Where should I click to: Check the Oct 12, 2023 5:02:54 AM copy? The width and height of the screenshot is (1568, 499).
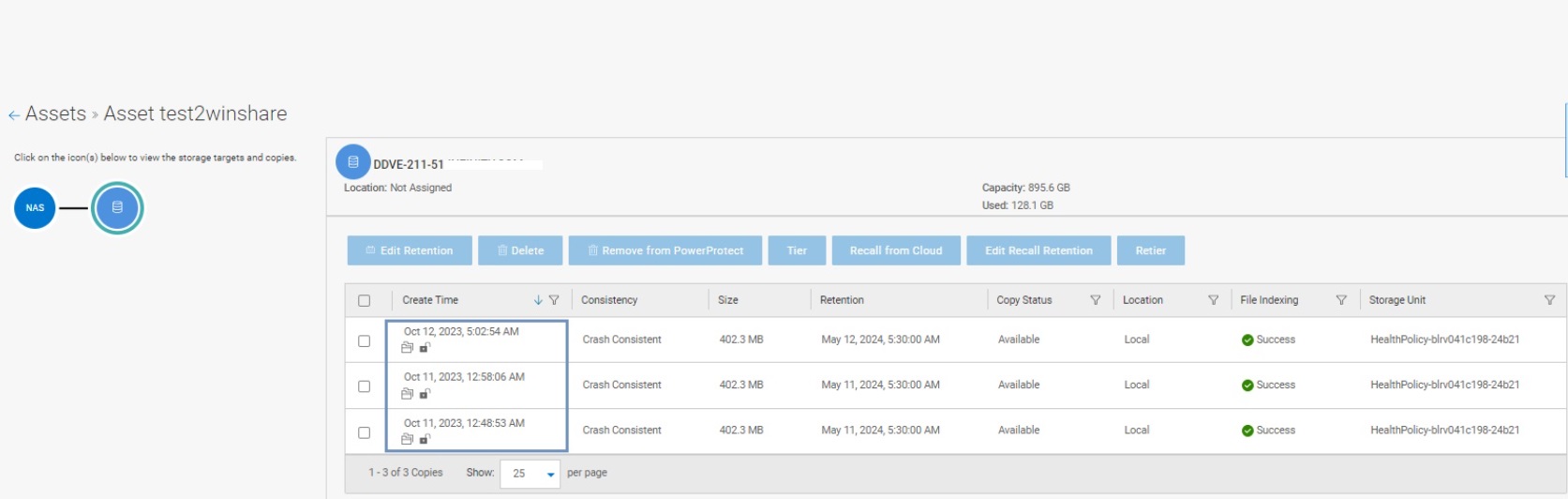point(365,341)
